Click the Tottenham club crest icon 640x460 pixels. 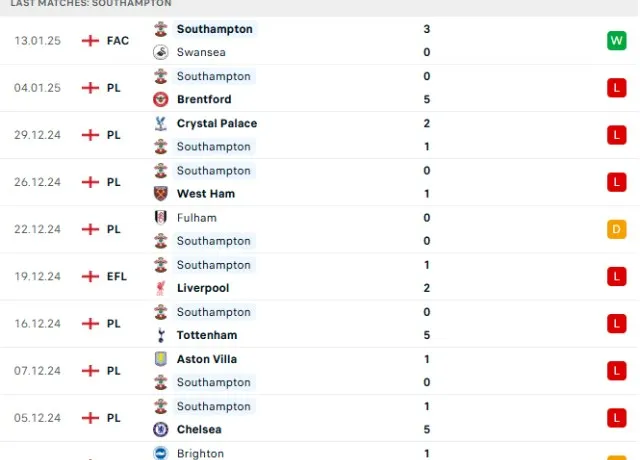(161, 335)
